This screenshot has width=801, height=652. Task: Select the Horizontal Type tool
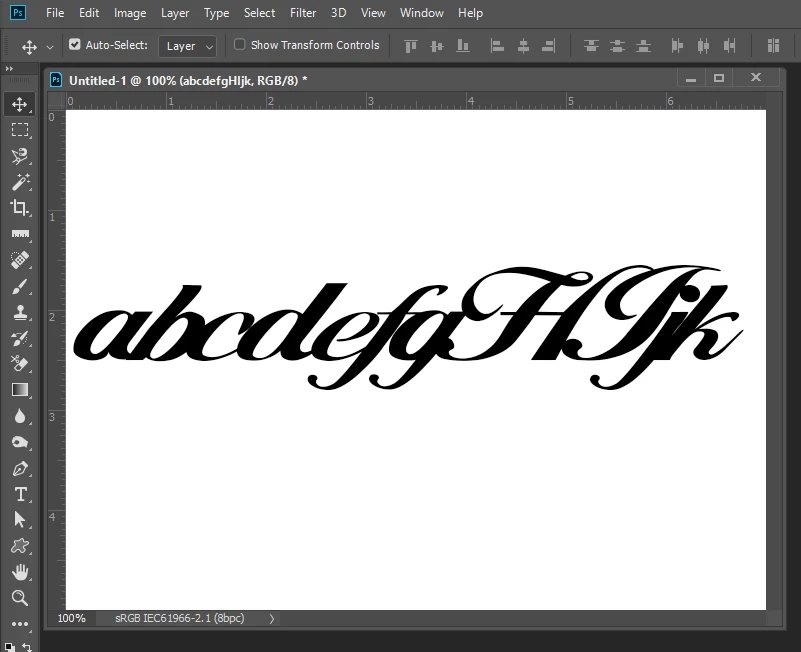point(20,494)
